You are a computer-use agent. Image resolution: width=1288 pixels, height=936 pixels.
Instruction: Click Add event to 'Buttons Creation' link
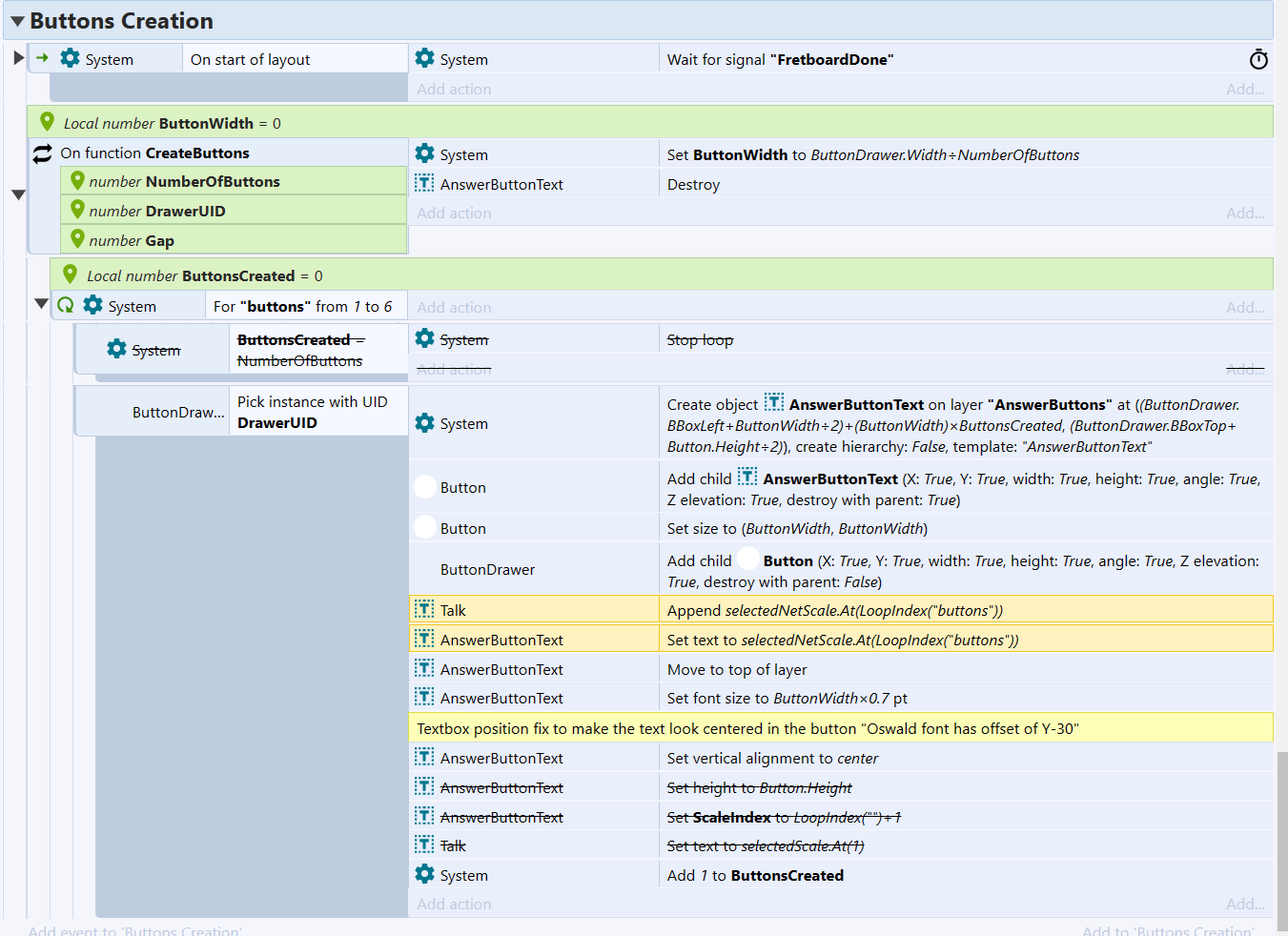coord(135,930)
